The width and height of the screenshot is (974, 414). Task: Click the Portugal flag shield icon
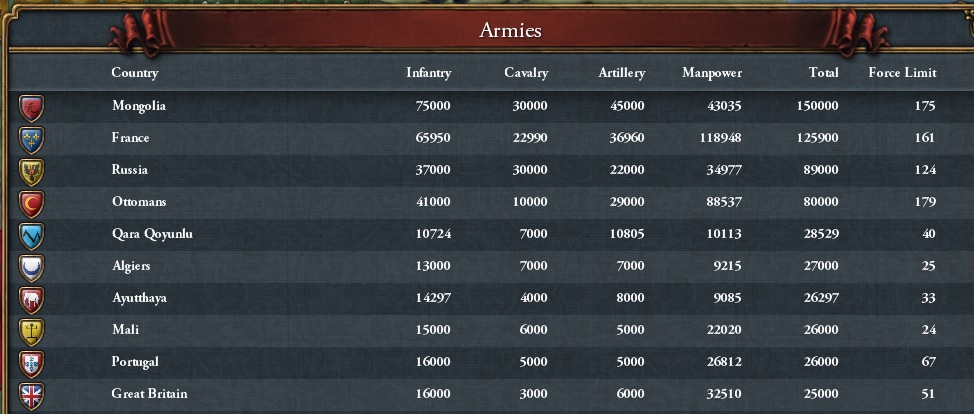click(x=31, y=363)
